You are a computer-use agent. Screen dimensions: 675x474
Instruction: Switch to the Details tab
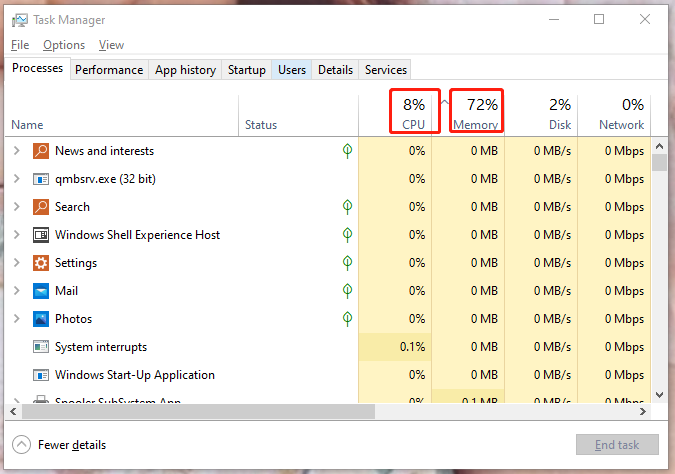point(335,70)
